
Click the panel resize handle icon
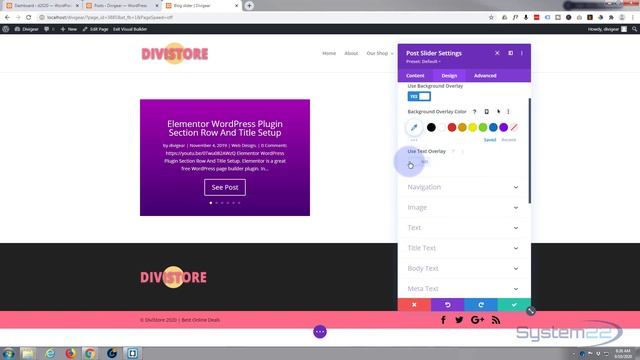531,311
